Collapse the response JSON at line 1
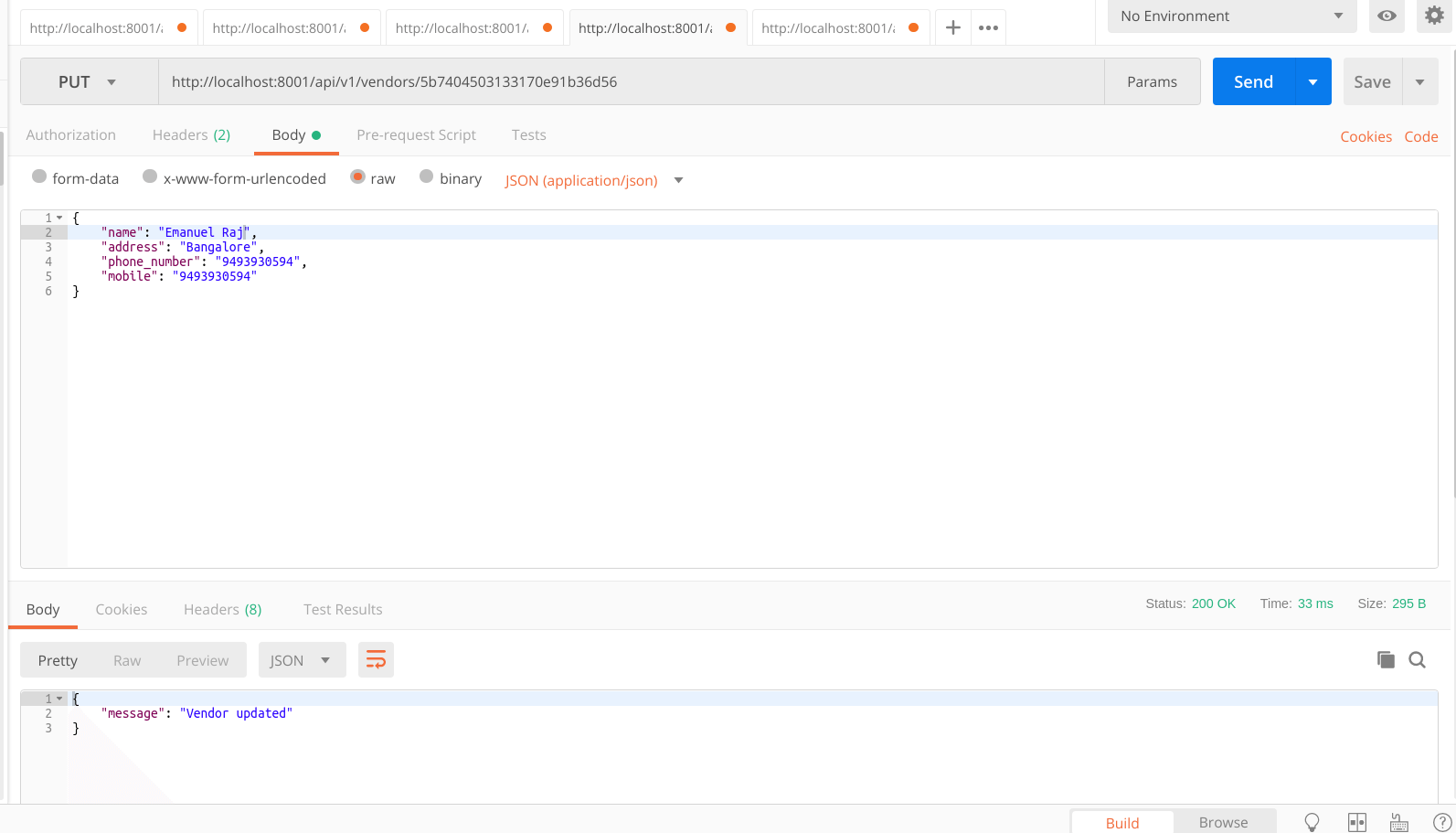This screenshot has height=833, width=1456. pyautogui.click(x=59, y=699)
